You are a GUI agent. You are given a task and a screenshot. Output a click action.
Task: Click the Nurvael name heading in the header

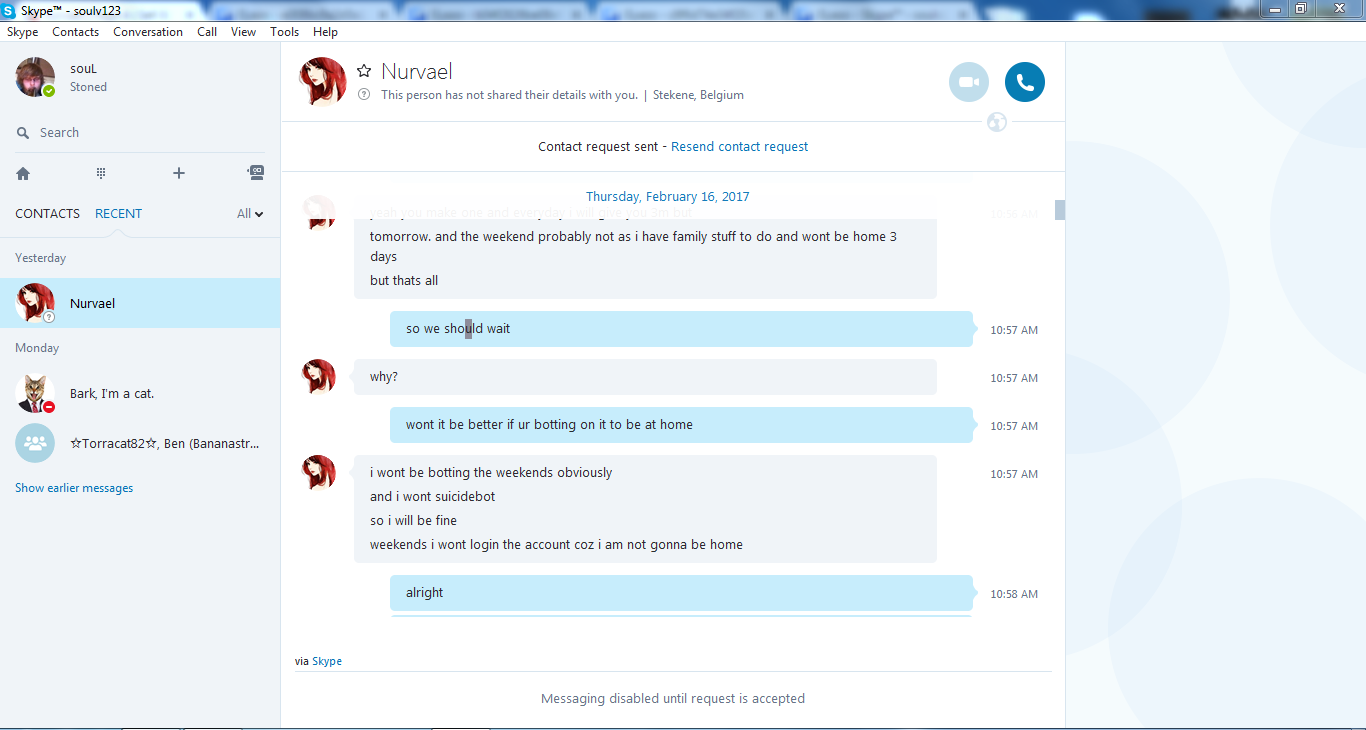coord(417,71)
